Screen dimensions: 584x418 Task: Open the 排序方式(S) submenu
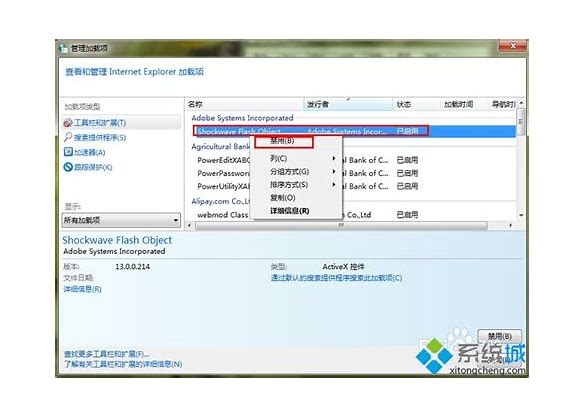(x=296, y=185)
